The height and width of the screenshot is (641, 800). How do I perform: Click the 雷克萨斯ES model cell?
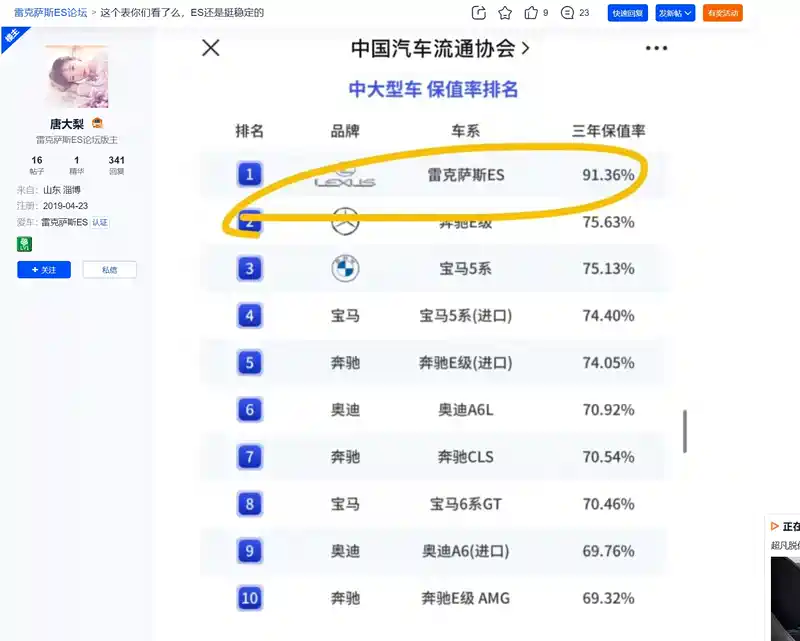click(466, 175)
